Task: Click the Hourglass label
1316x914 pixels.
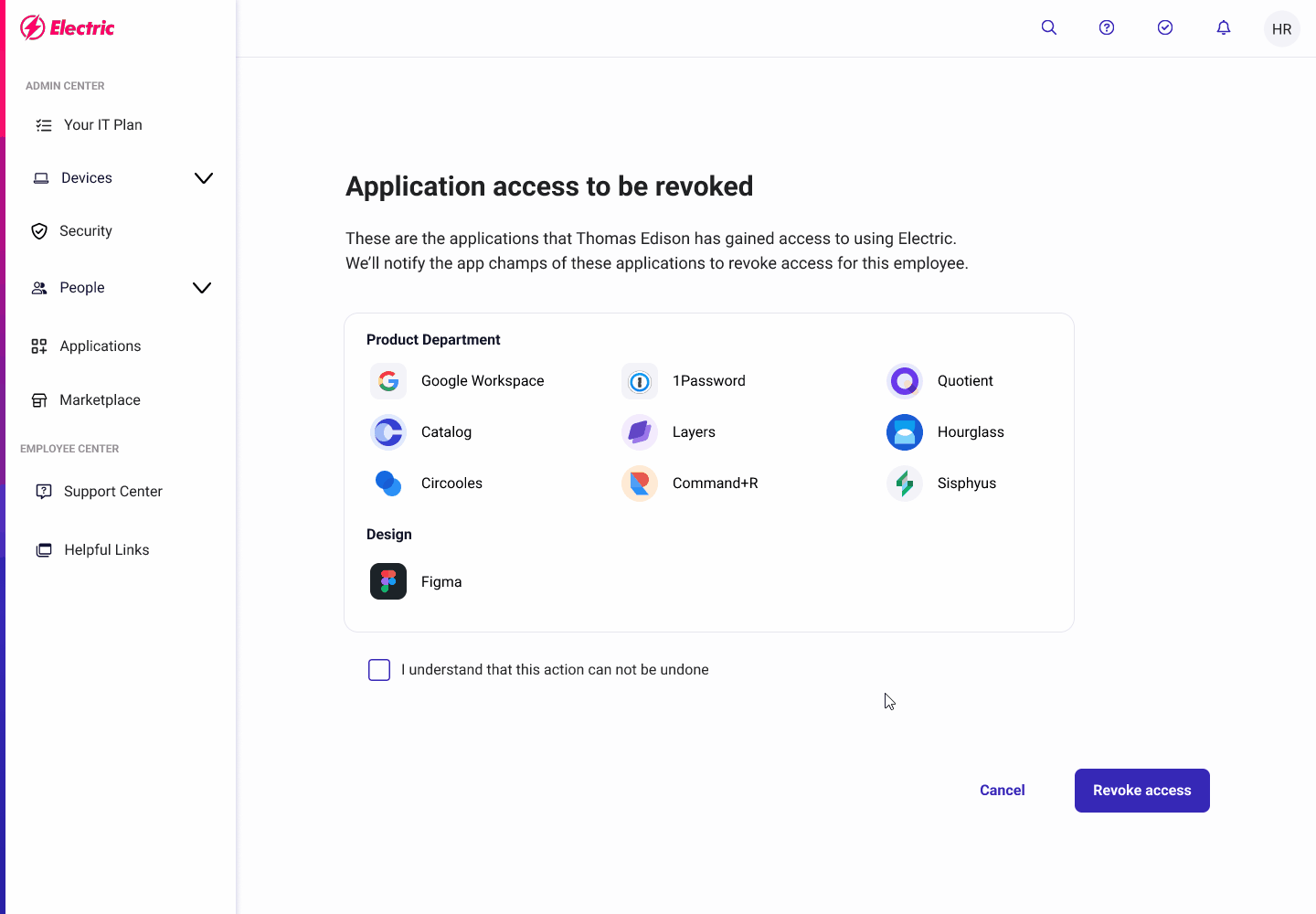Action: (x=971, y=432)
